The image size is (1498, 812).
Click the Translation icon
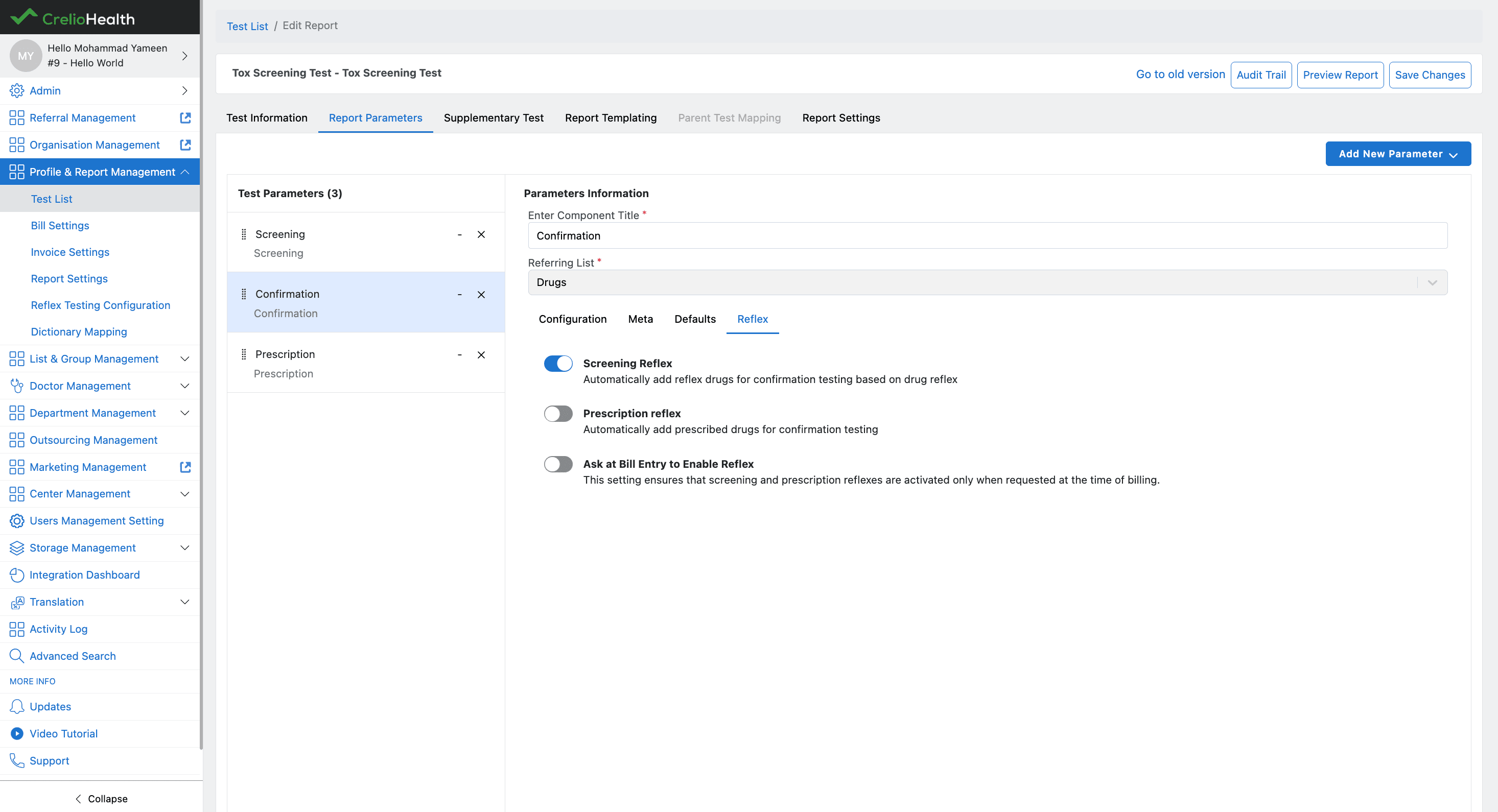tap(17, 602)
